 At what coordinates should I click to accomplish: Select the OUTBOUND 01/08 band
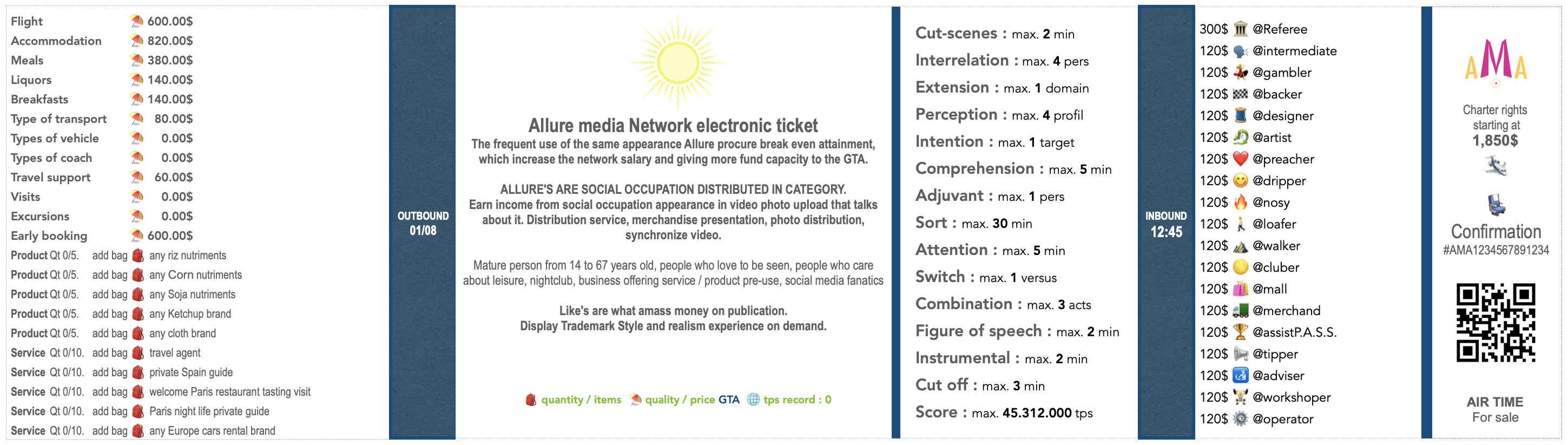(x=423, y=223)
